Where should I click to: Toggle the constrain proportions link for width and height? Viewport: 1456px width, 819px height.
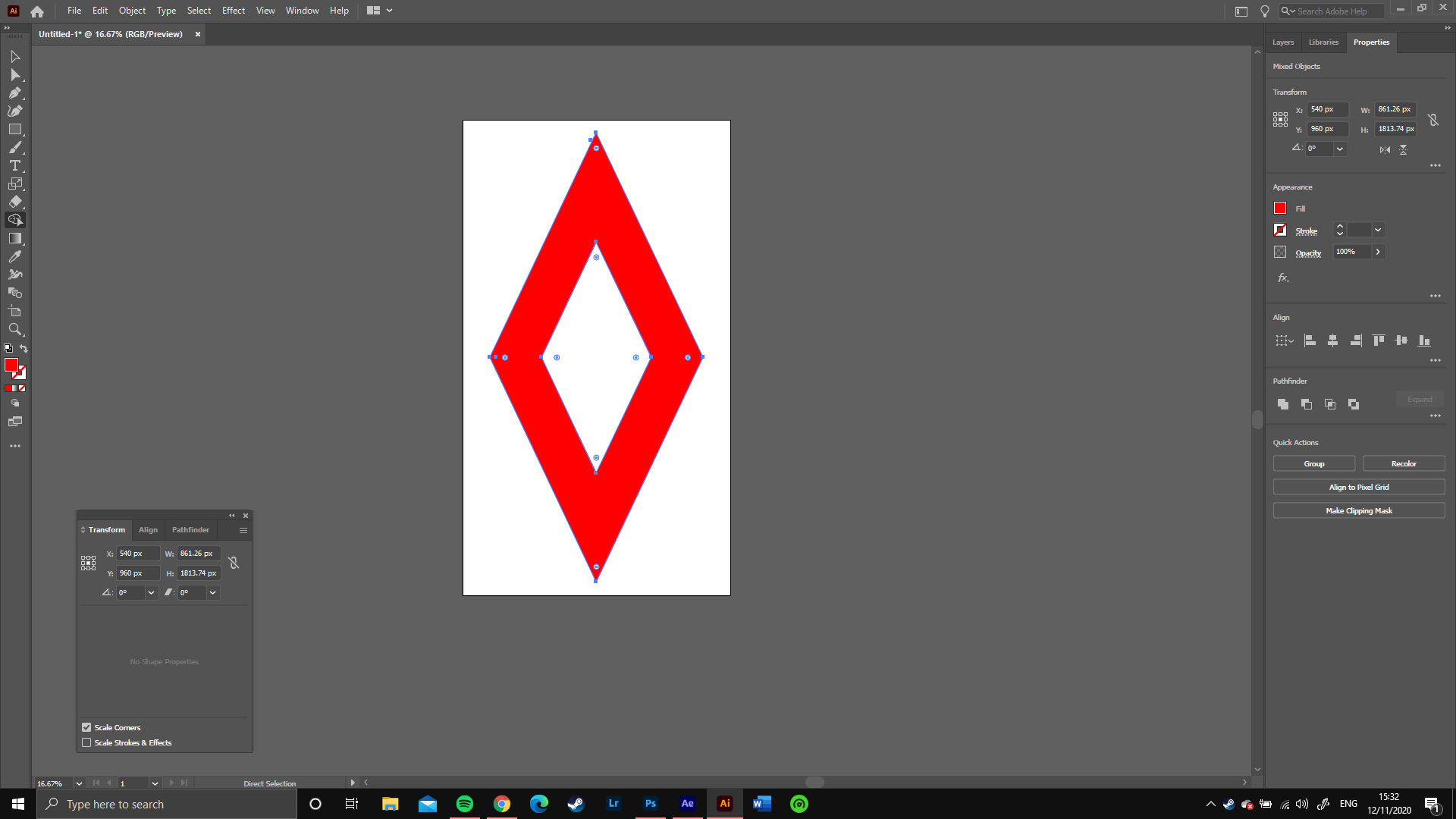coord(1433,119)
